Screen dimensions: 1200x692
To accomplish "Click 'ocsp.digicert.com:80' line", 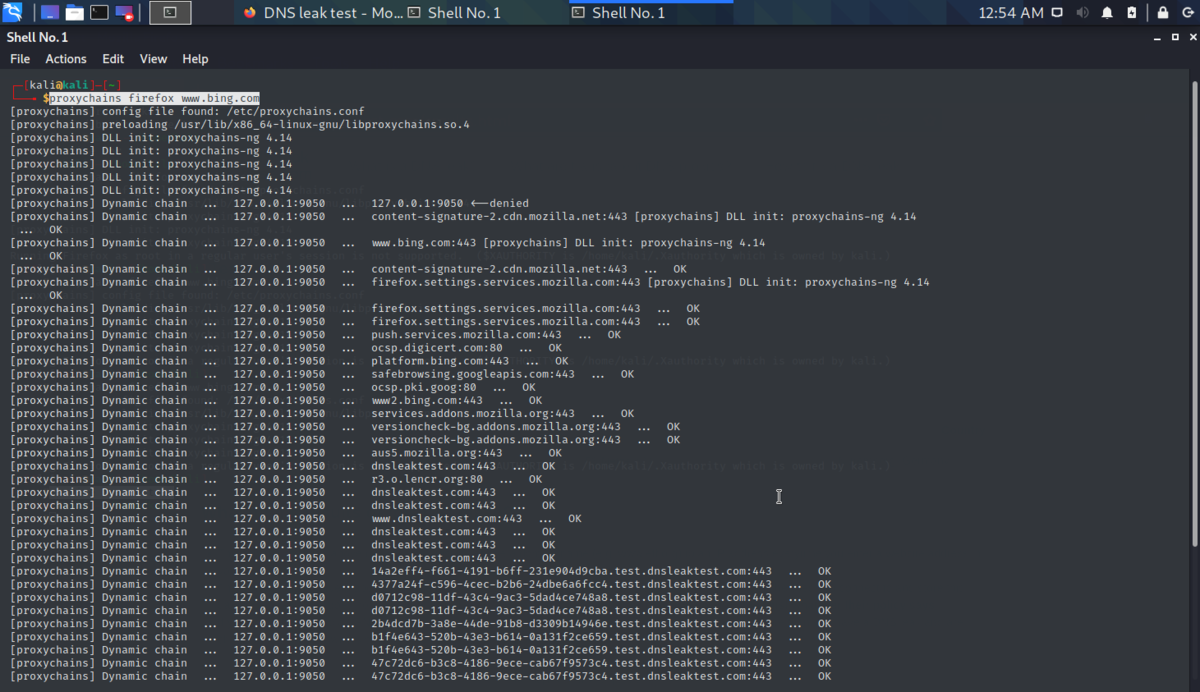I will tap(437, 348).
